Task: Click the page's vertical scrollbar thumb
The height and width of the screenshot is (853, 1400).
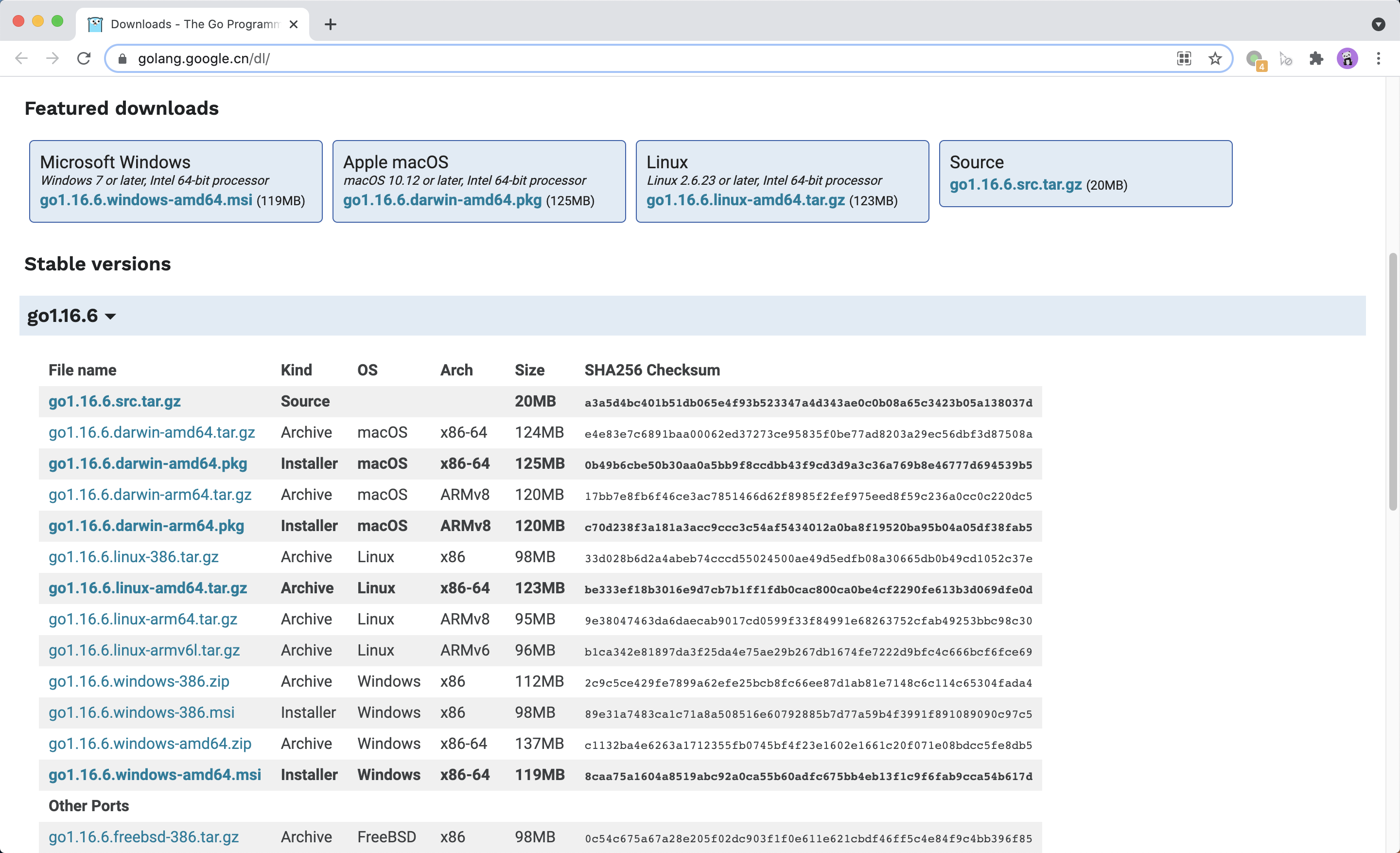Action: (1393, 382)
